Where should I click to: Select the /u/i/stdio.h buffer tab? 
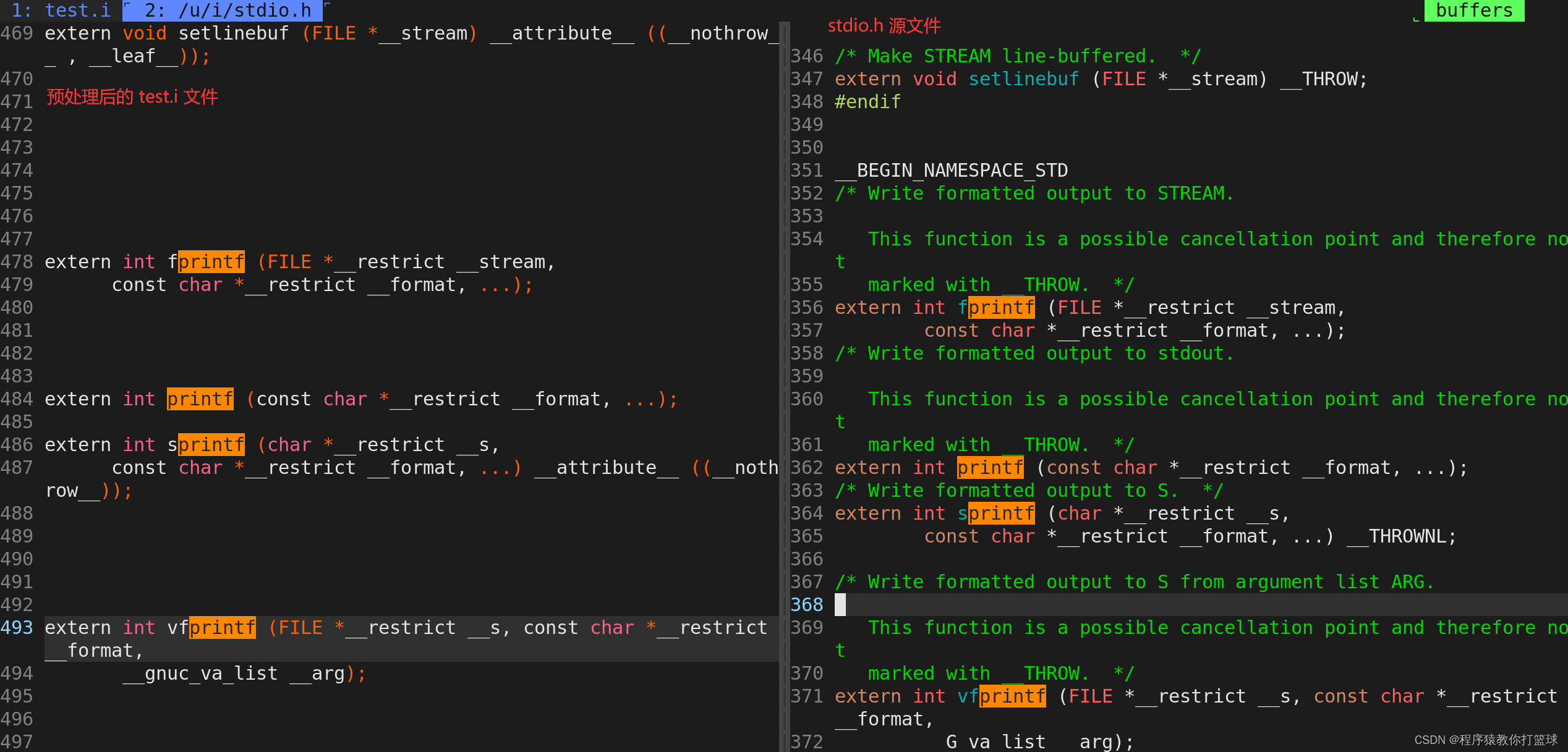click(223, 11)
